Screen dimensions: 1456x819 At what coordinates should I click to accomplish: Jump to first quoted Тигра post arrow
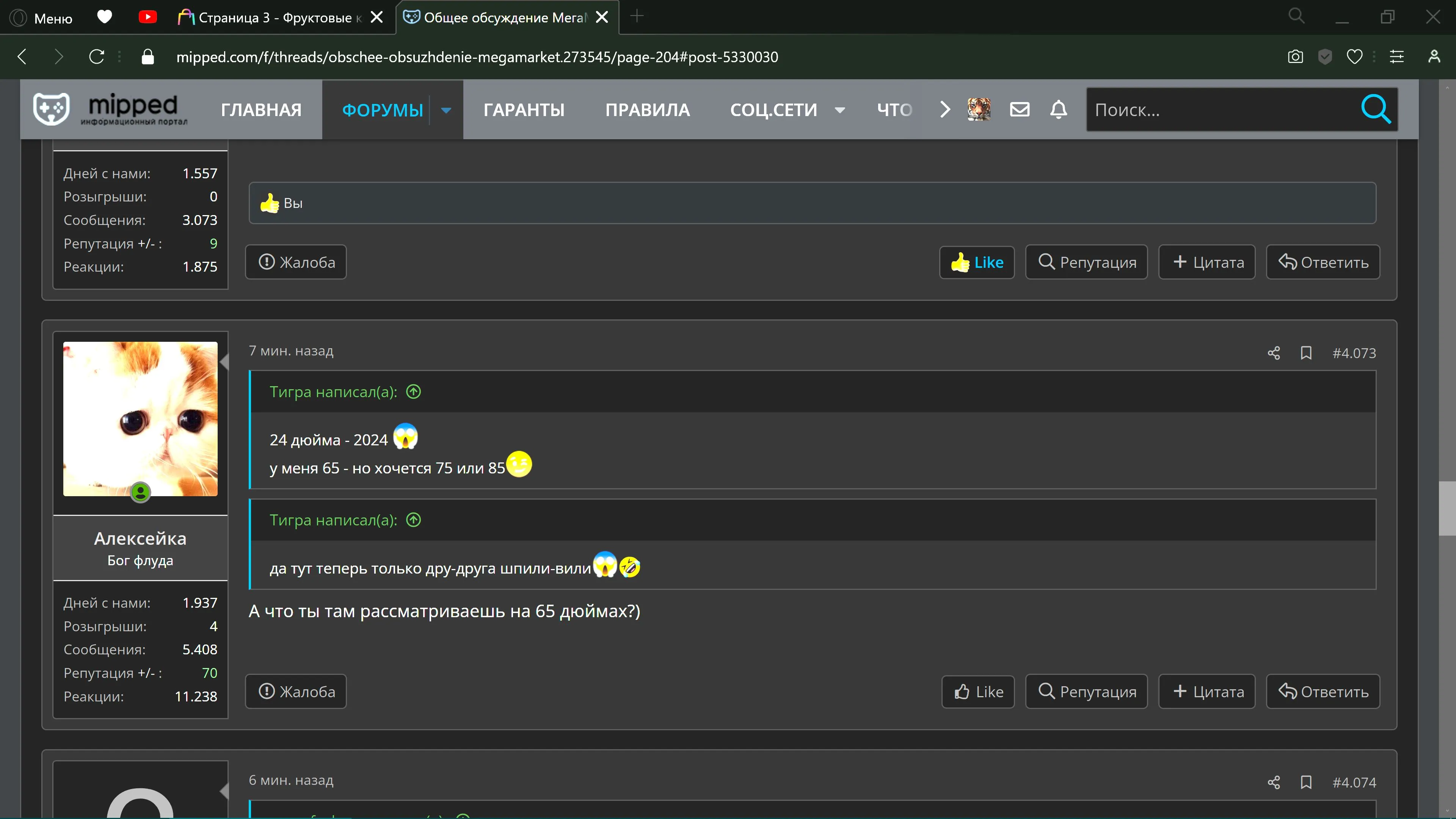coord(414,391)
